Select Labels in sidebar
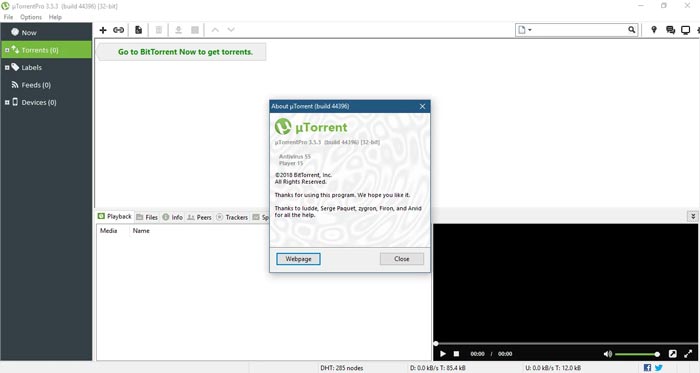The height and width of the screenshot is (373, 700). 46,67
